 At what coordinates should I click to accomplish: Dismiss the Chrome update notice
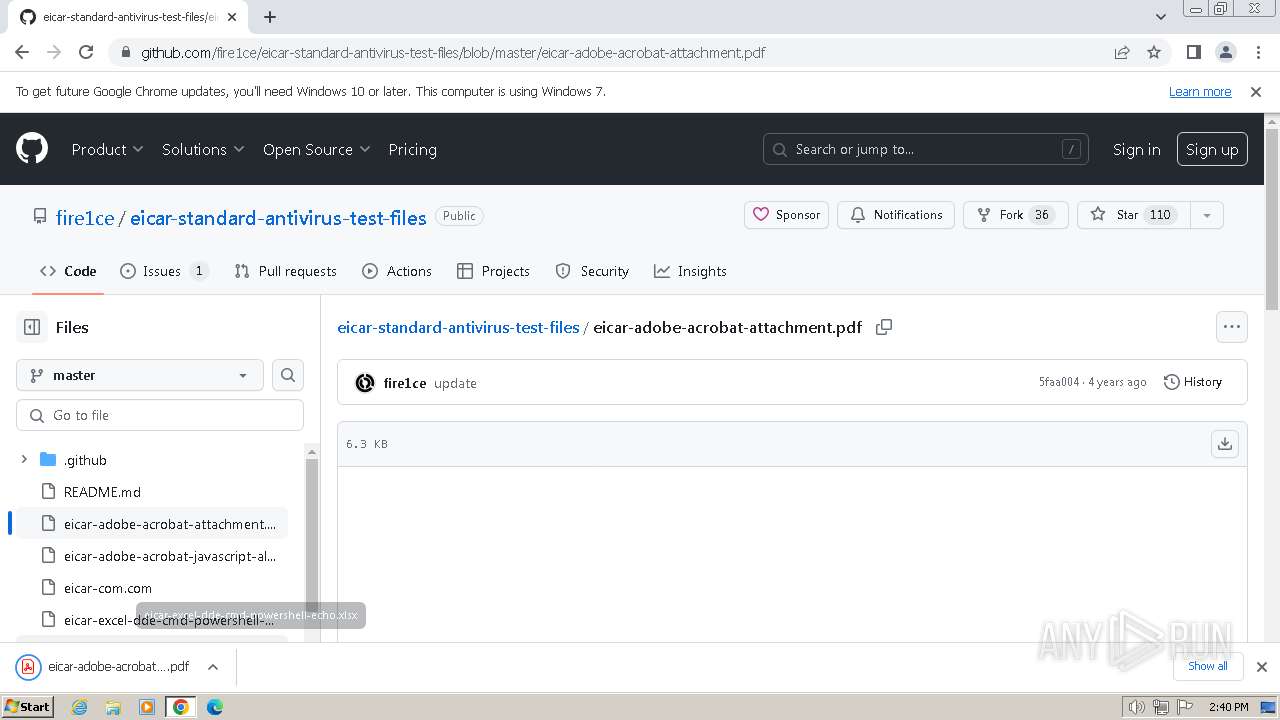click(x=1256, y=91)
